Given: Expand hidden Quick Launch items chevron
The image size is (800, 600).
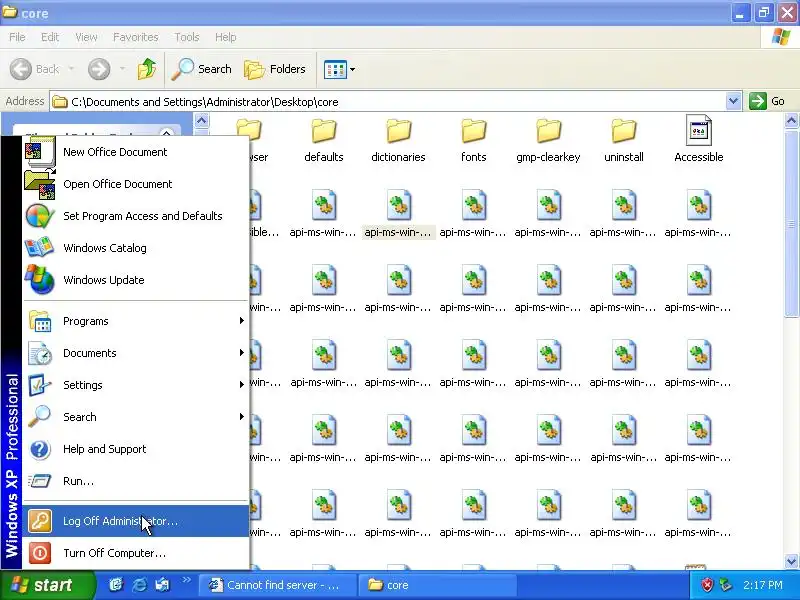Looking at the screenshot, I should (x=186, y=580).
